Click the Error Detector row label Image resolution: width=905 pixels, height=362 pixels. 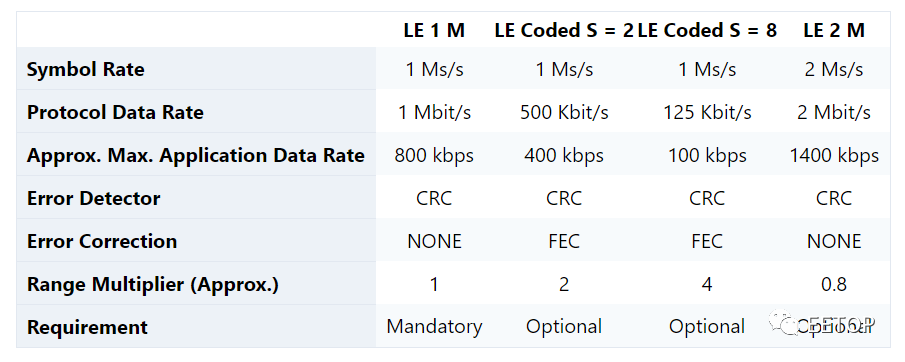94,198
